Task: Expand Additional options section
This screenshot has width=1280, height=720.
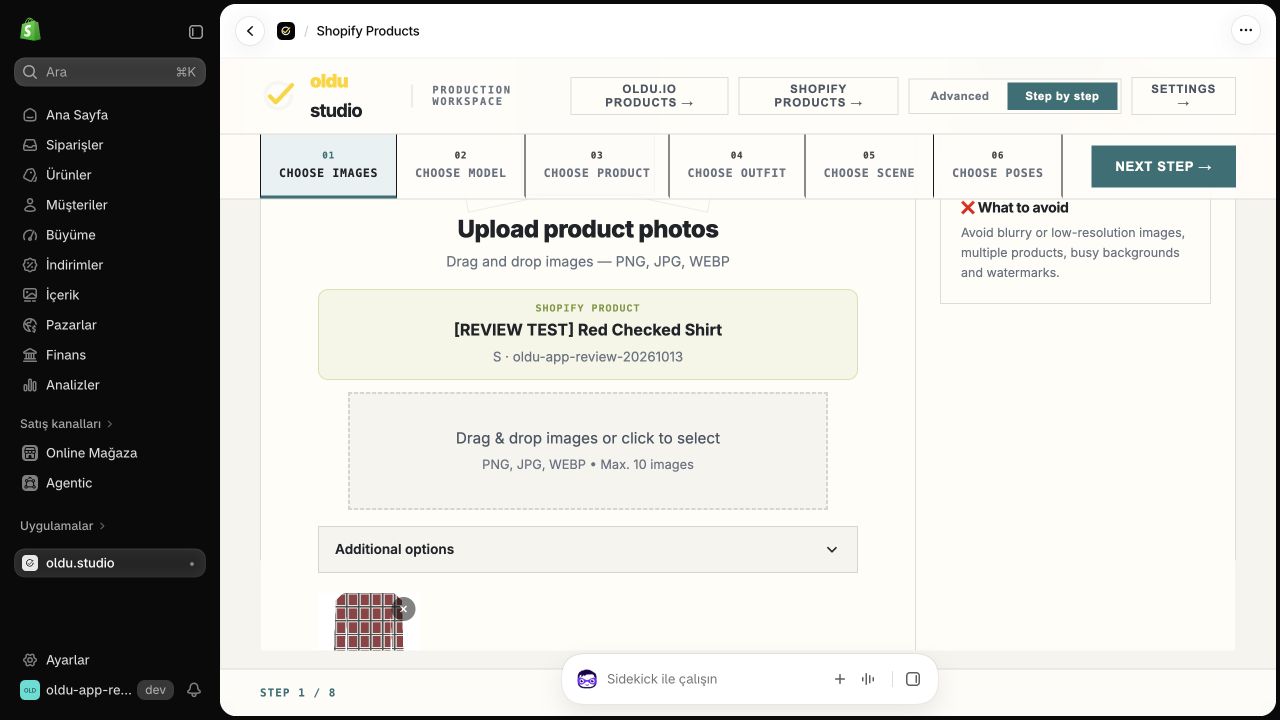Action: point(588,549)
